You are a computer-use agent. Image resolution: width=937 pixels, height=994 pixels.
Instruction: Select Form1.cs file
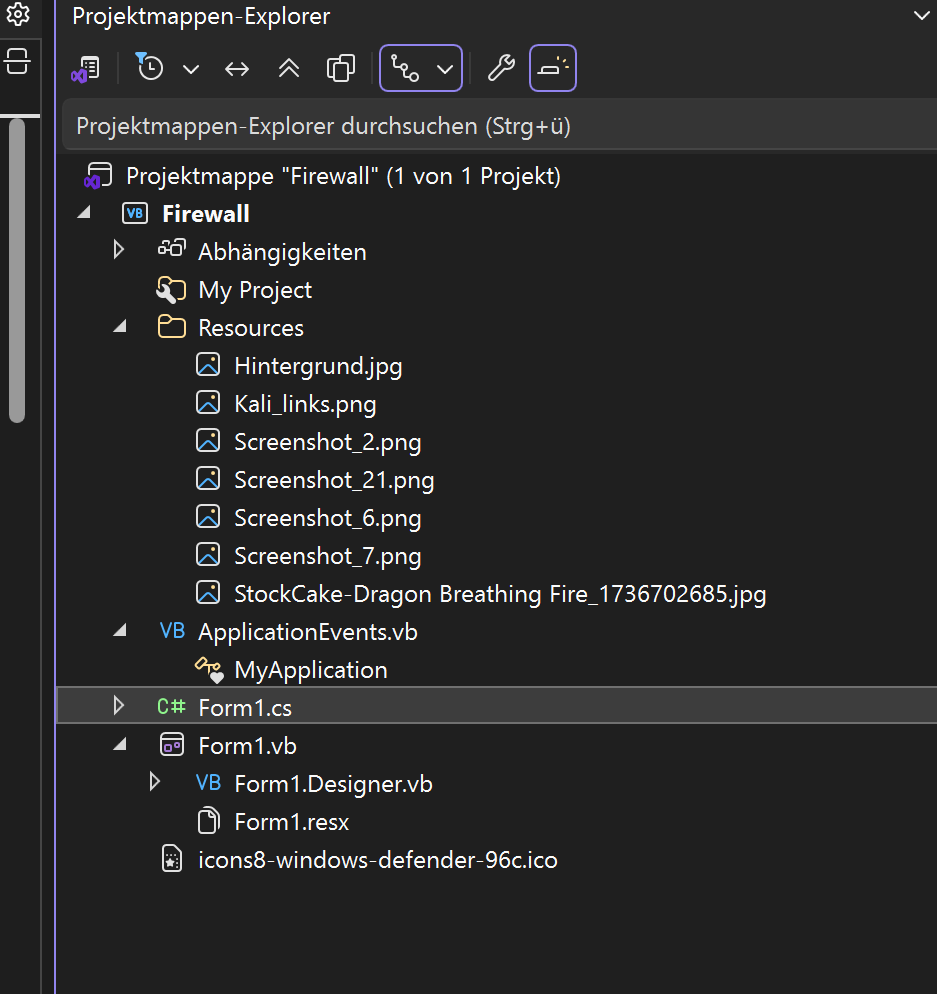245,708
